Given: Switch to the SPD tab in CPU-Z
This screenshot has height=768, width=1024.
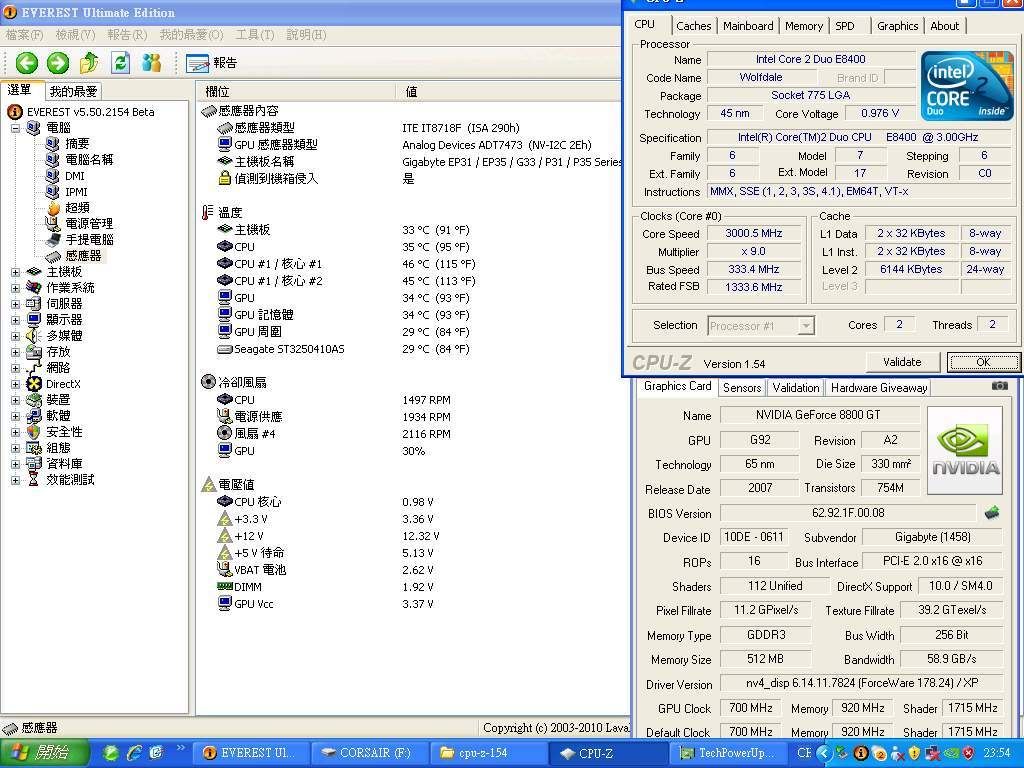Looking at the screenshot, I should pyautogui.click(x=845, y=26).
